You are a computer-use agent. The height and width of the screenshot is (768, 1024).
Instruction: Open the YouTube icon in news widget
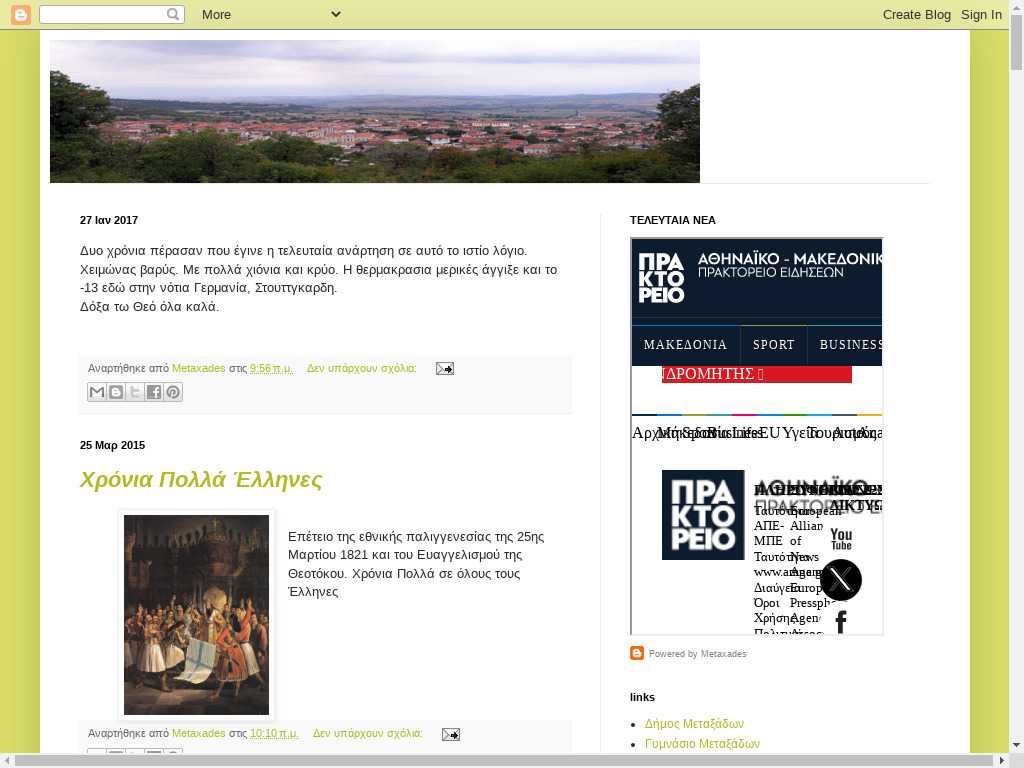click(841, 539)
